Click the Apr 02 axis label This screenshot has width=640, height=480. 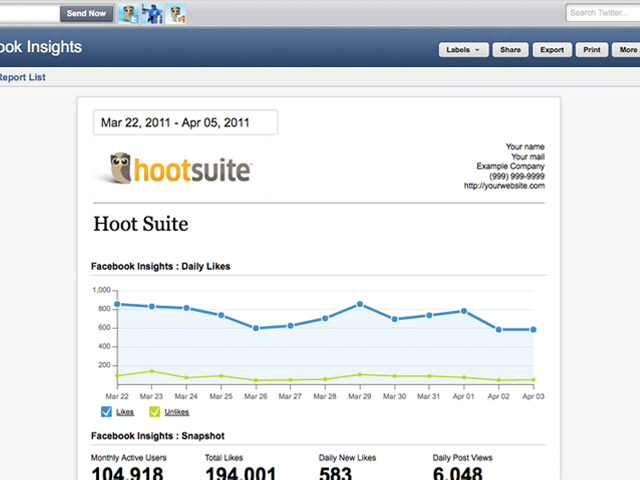(x=498, y=396)
